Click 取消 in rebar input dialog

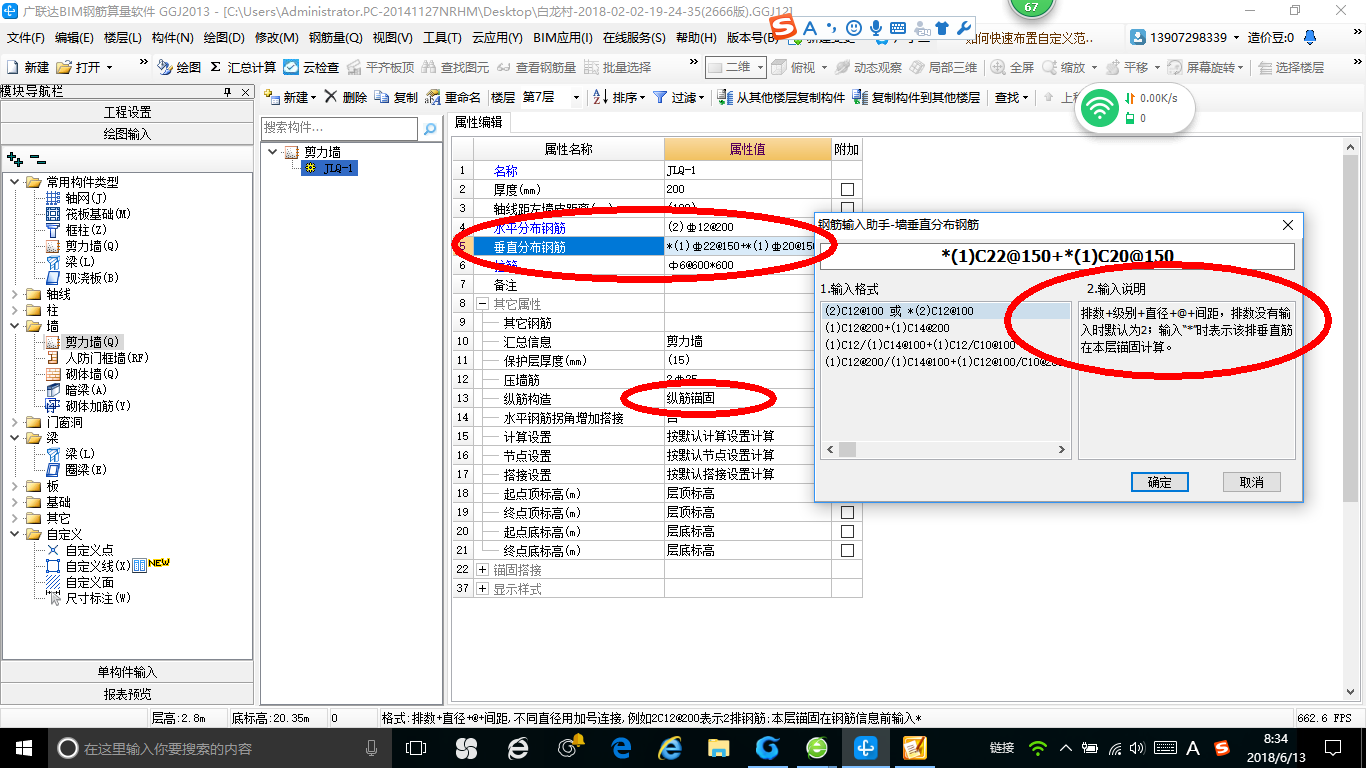[1252, 482]
